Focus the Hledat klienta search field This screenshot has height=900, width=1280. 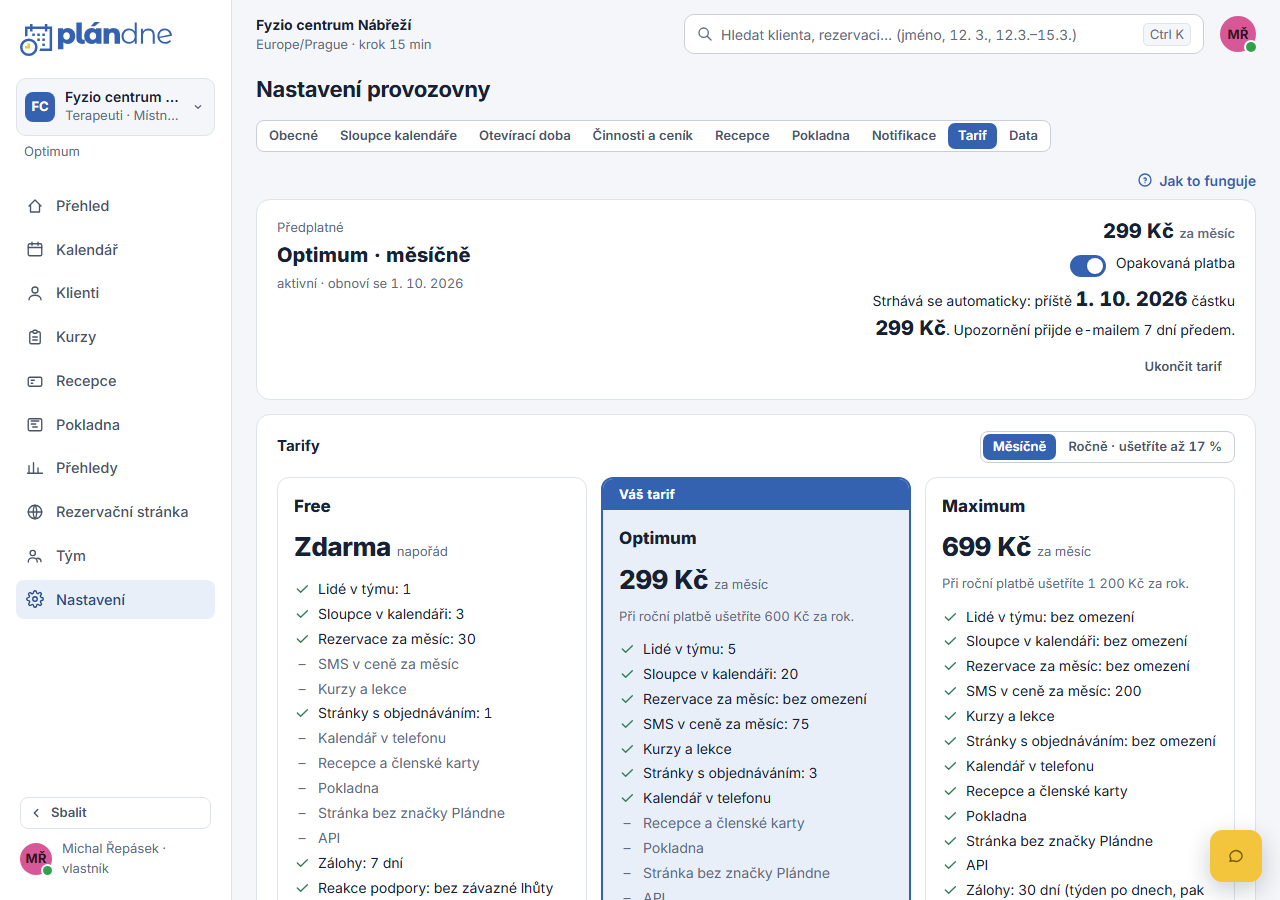(944, 34)
